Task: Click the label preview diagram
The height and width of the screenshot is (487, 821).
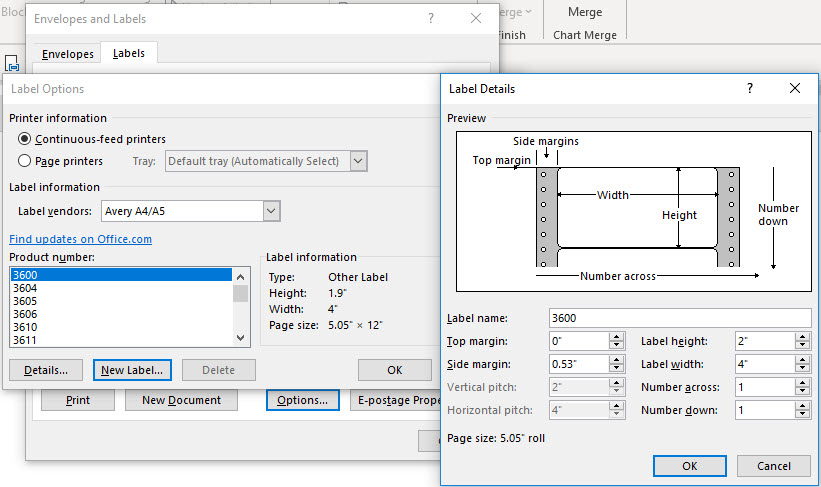Action: pyautogui.click(x=634, y=212)
